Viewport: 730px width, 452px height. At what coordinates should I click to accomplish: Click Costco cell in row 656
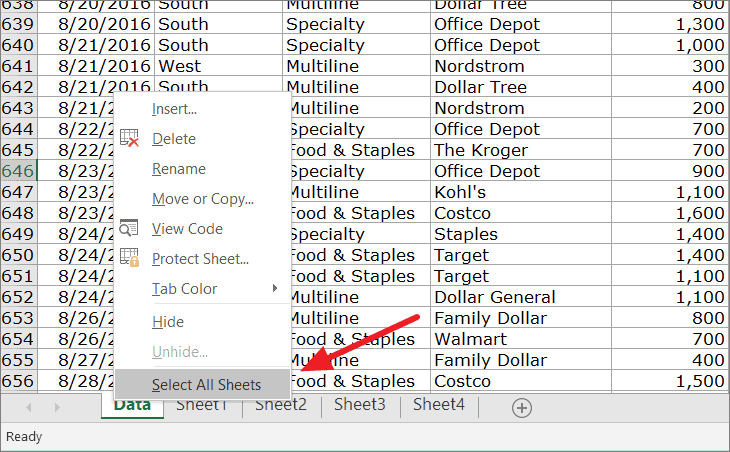[x=521, y=381]
